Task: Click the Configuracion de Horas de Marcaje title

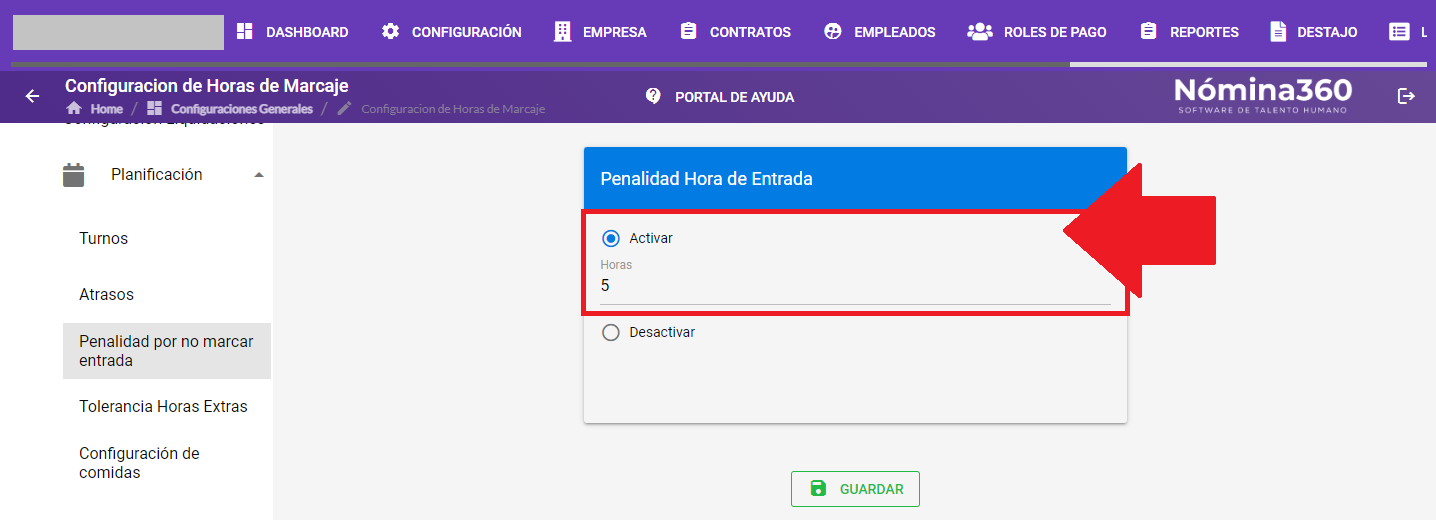Action: [x=207, y=86]
